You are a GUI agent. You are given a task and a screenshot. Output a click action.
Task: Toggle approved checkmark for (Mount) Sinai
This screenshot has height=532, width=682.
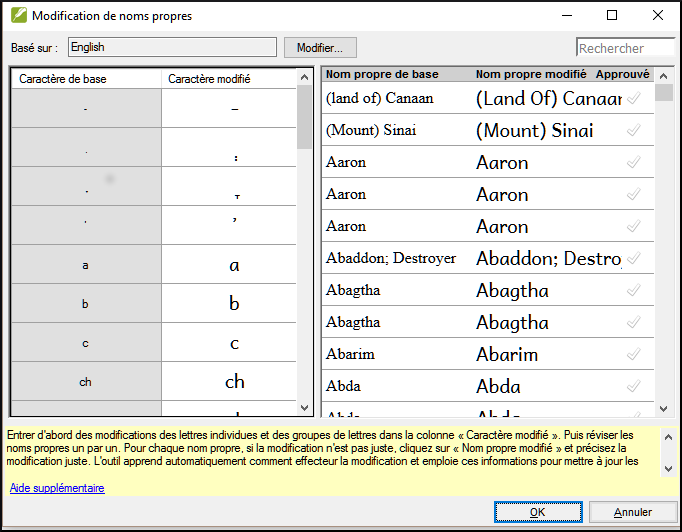[634, 130]
